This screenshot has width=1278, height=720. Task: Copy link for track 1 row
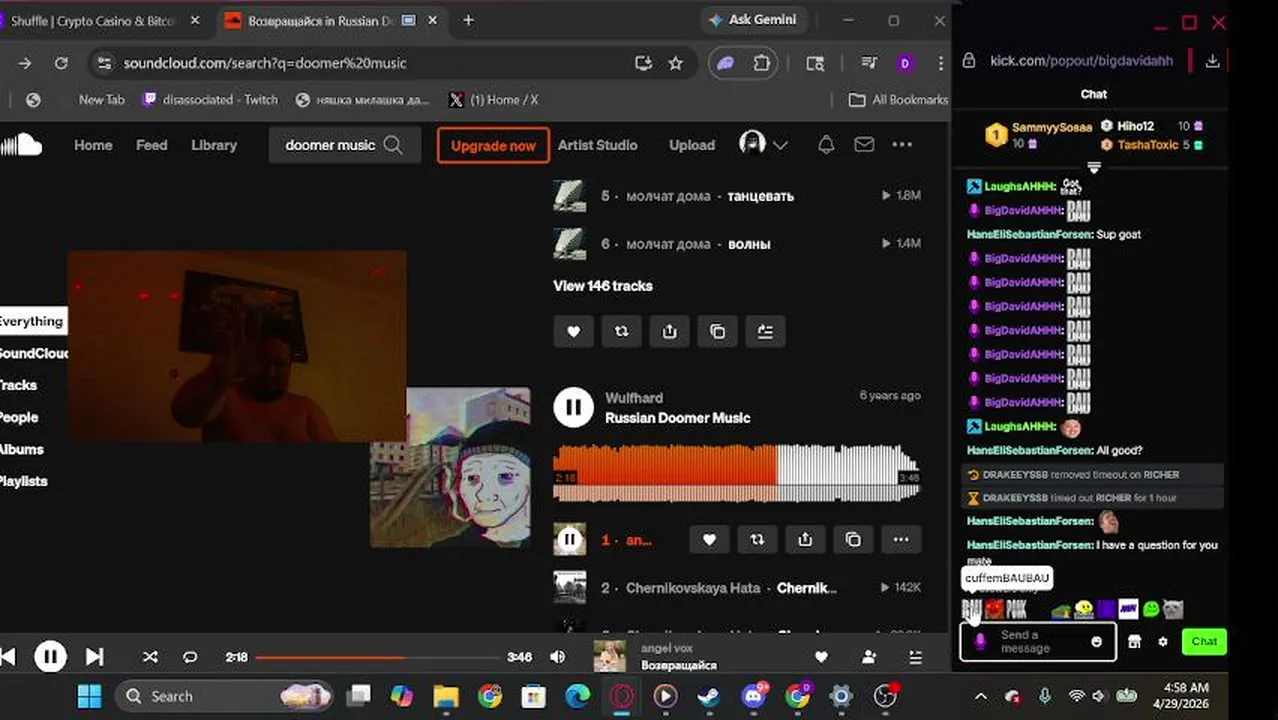point(853,540)
